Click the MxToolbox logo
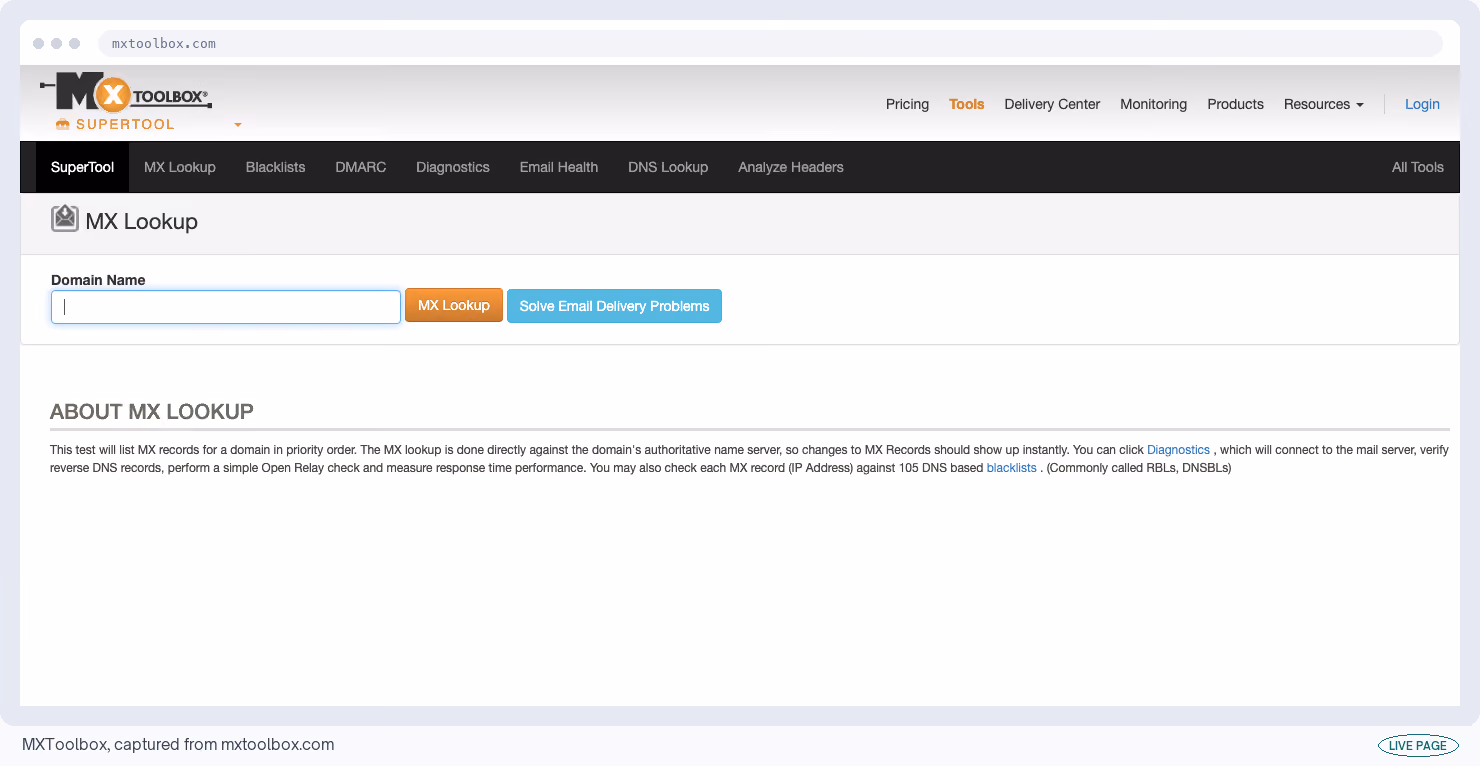 [126, 92]
